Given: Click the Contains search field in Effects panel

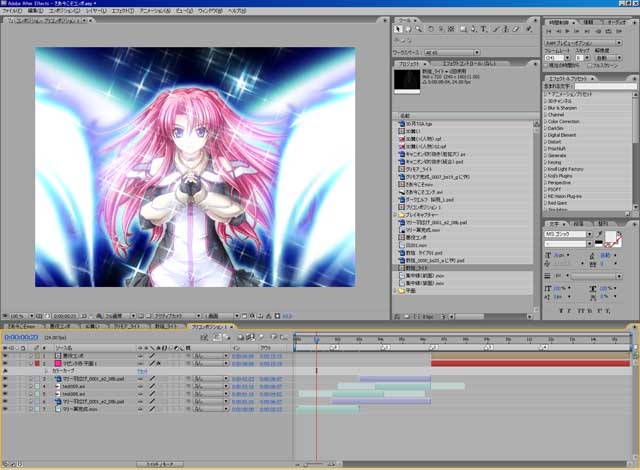Looking at the screenshot, I should [605, 86].
